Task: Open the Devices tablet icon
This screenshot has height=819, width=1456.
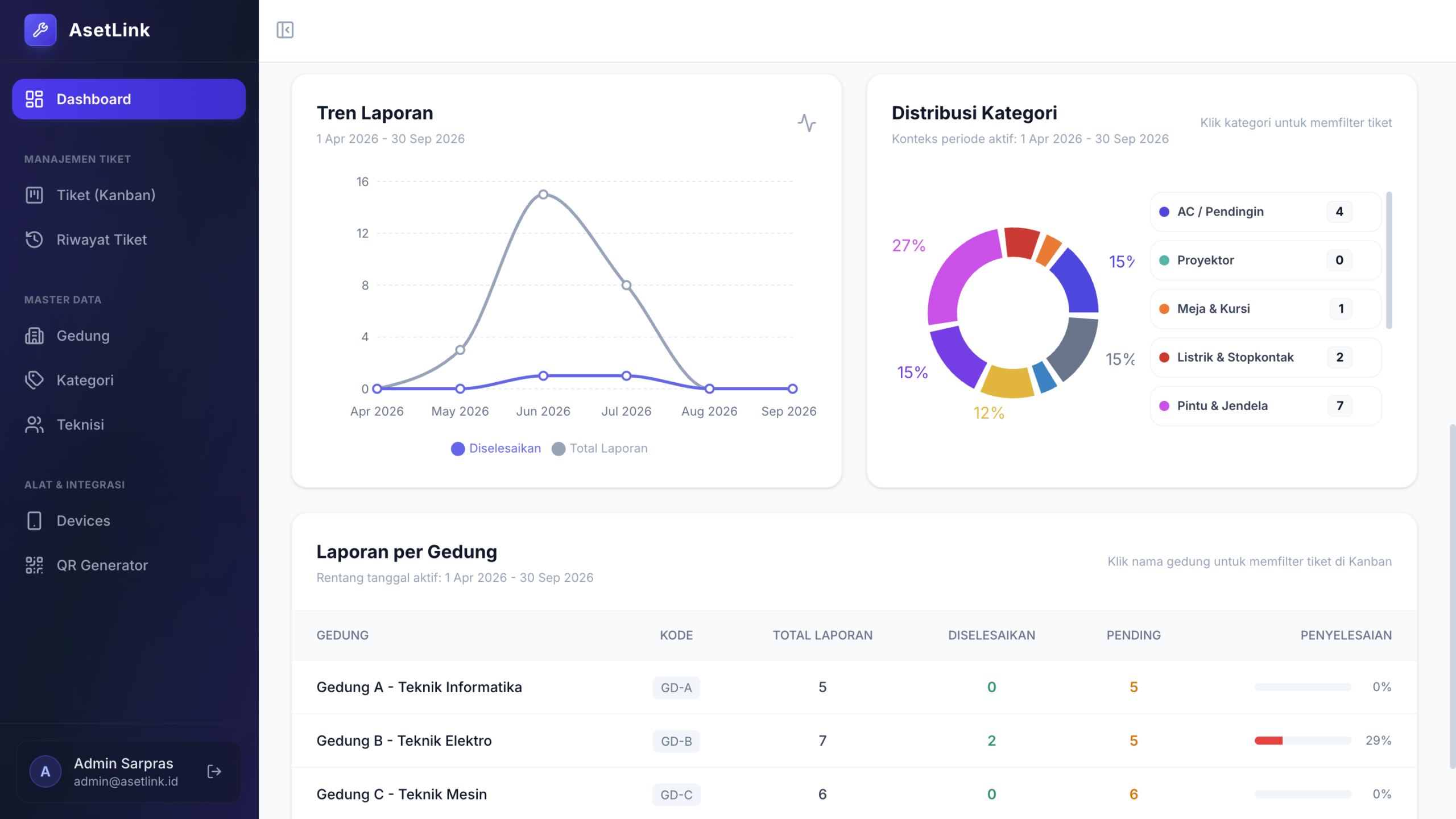Action: pyautogui.click(x=34, y=520)
